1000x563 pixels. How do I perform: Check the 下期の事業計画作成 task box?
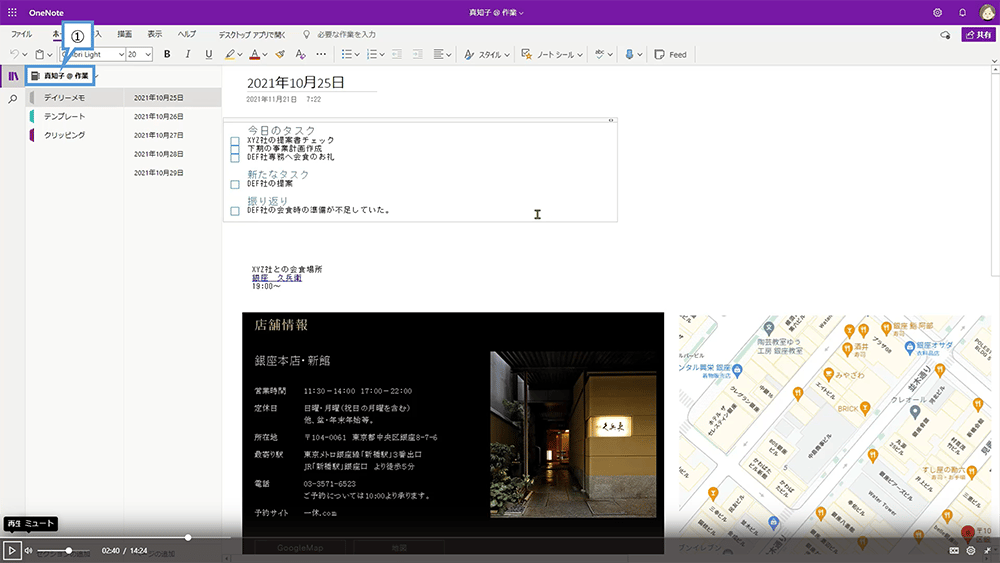(235, 149)
